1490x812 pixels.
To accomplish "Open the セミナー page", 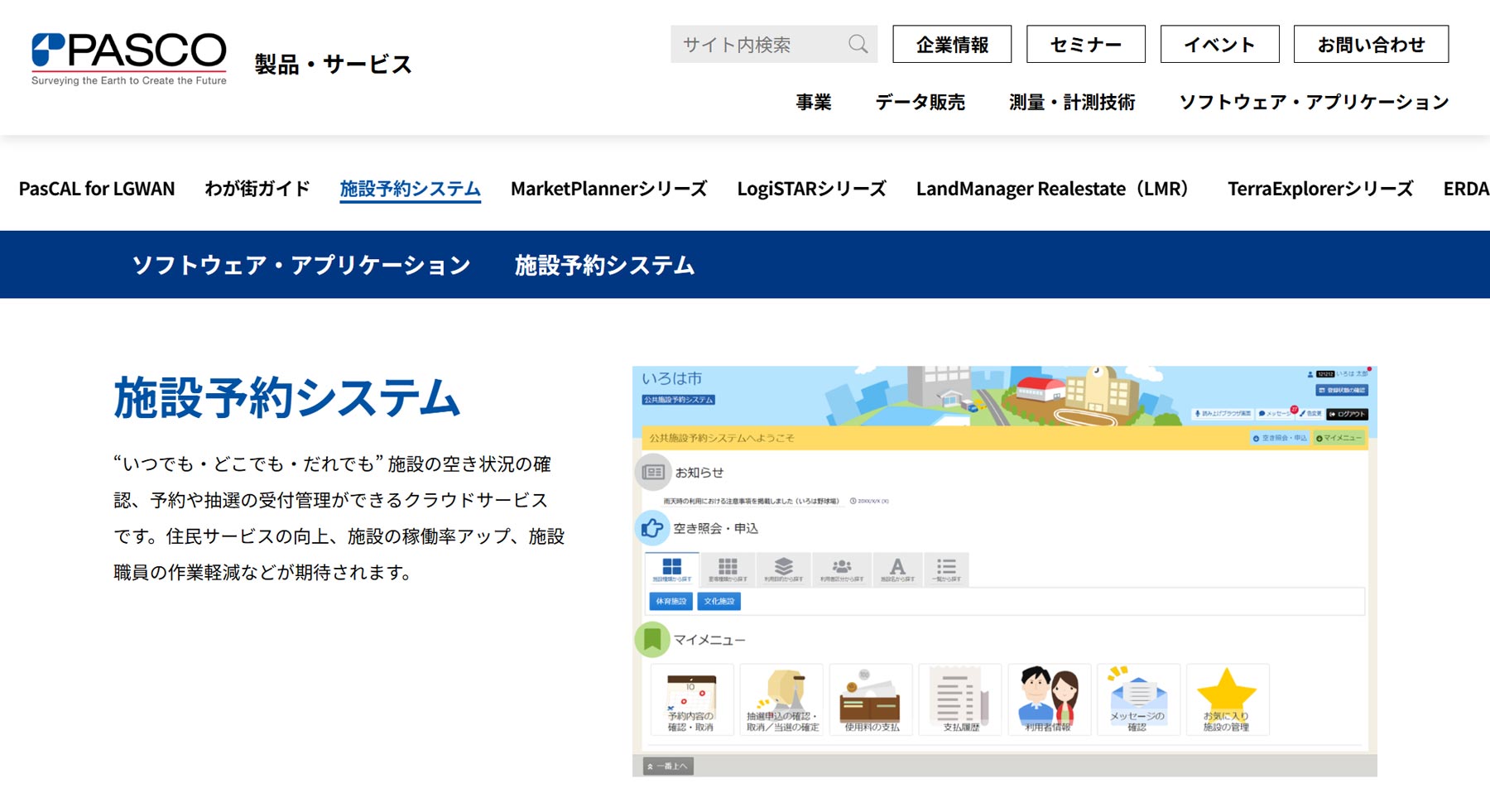I will point(1086,45).
